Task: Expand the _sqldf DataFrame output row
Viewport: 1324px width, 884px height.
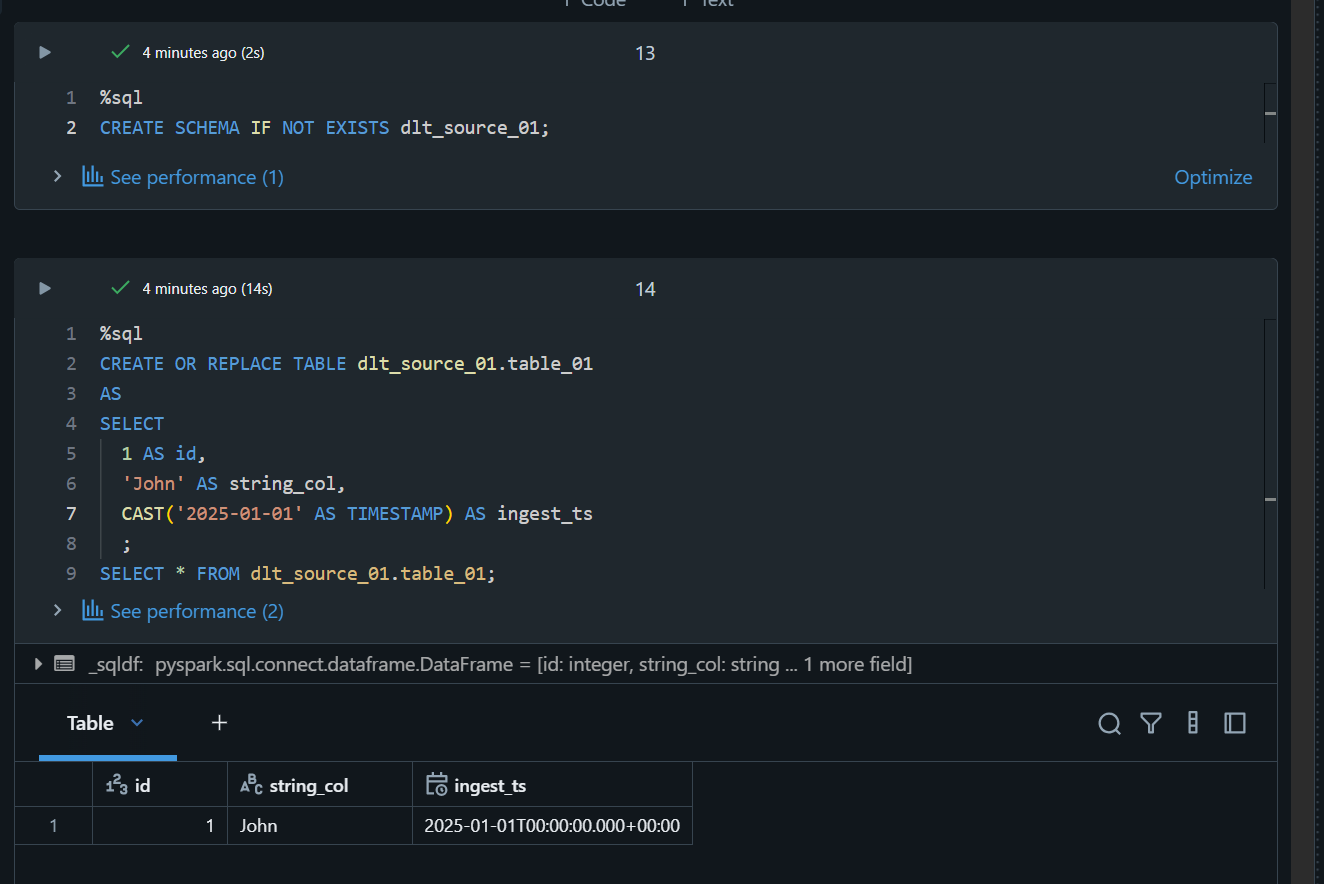Action: (x=37, y=663)
